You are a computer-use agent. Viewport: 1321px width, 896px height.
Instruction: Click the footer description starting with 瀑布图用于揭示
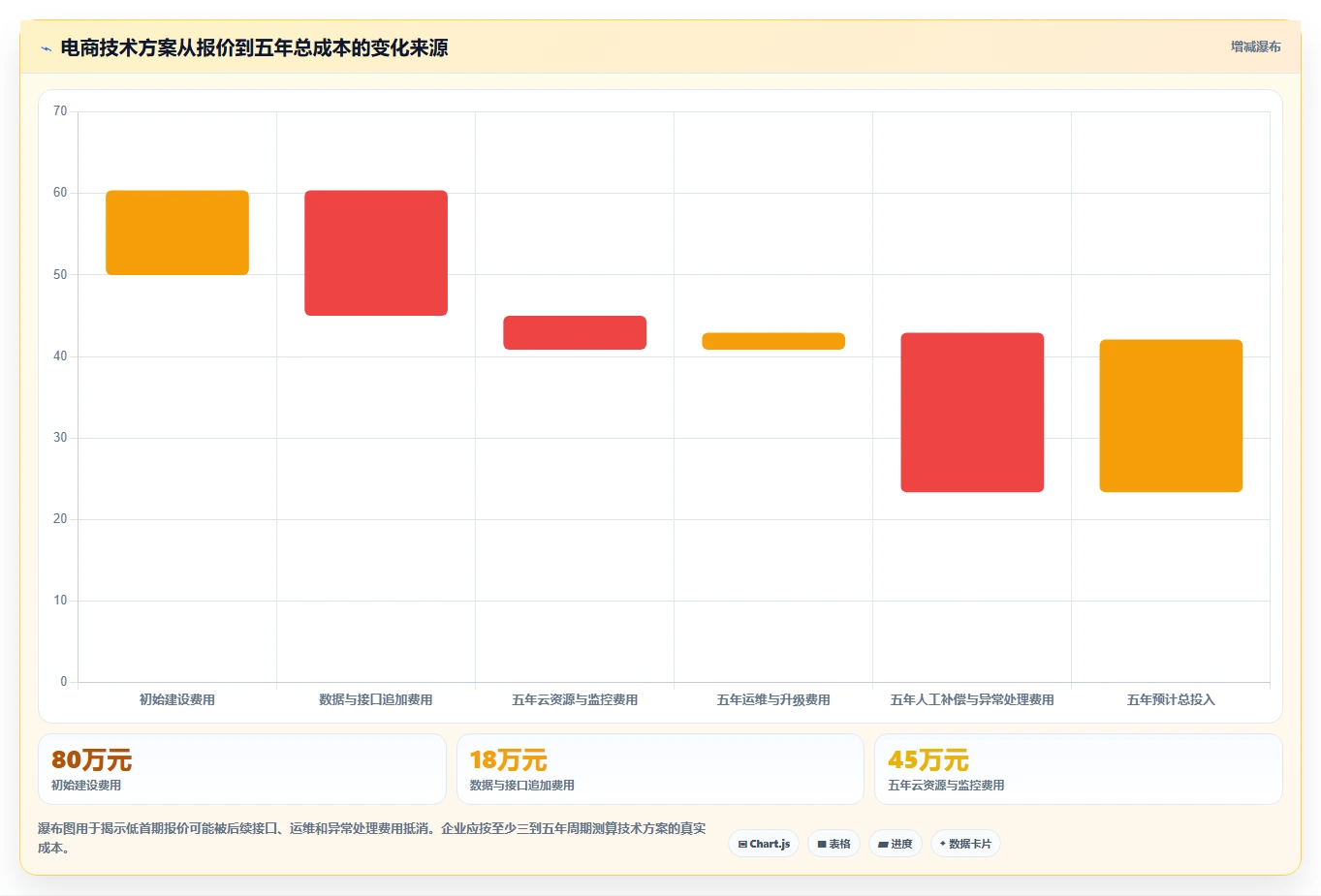372,838
